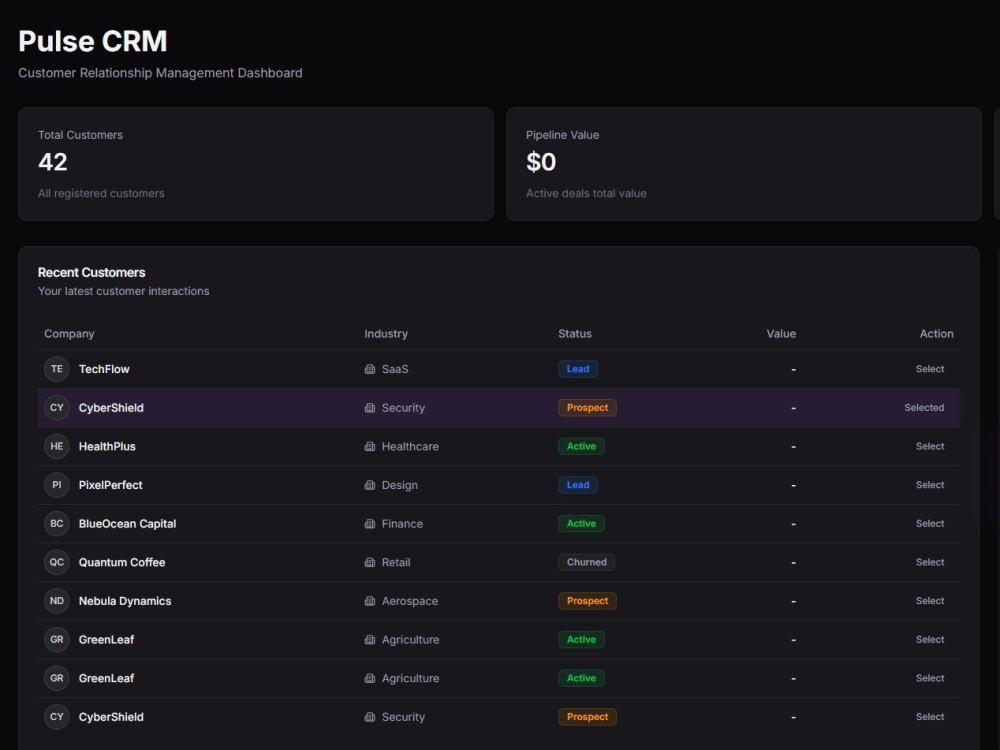Click the Pulse CRM title
The height and width of the screenshot is (750, 1000).
[92, 41]
